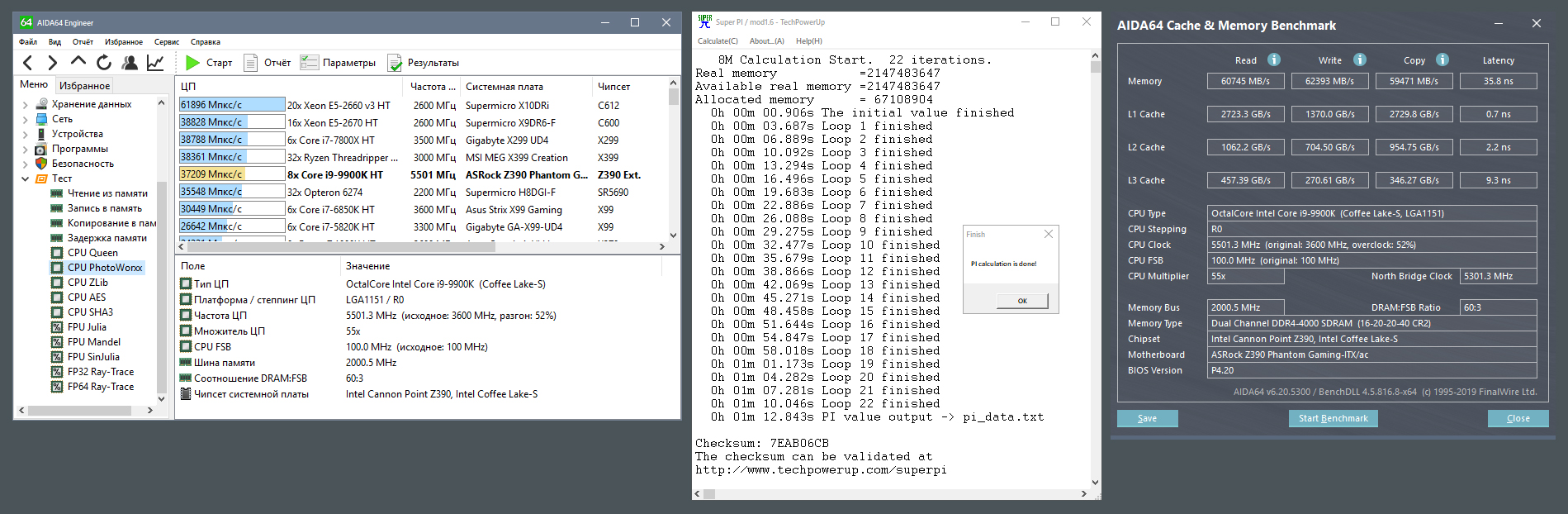The width and height of the screenshot is (1568, 514).
Task: Switch to the Меню sidebar tab
Action: pos(34,84)
